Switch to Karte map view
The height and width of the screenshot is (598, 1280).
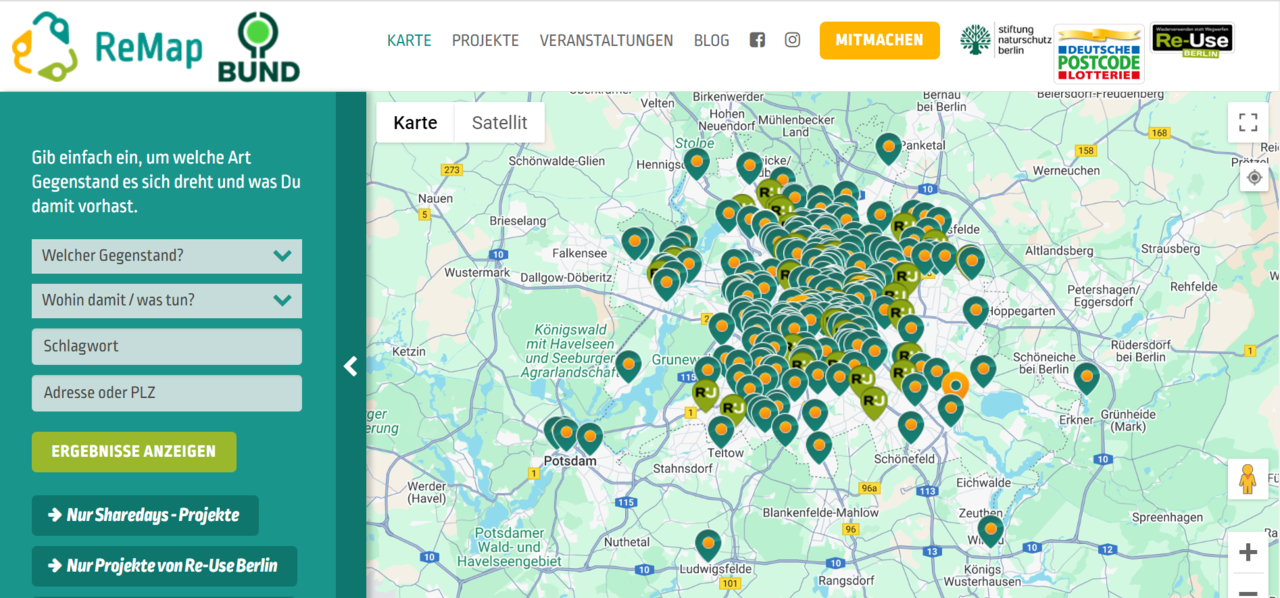coord(415,123)
